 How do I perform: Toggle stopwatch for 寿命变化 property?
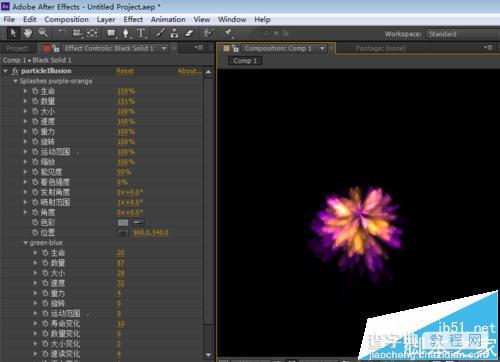point(45,323)
